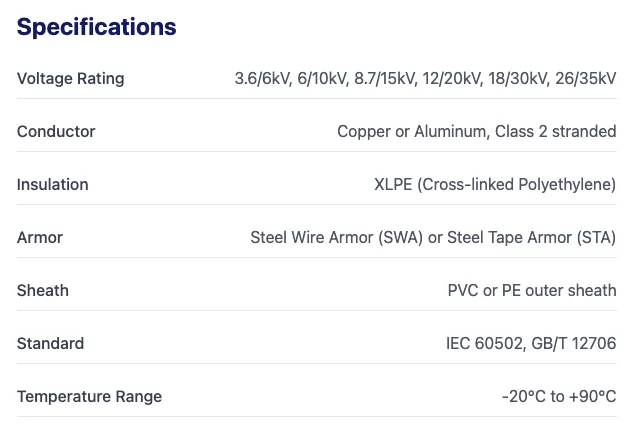This screenshot has width=642, height=425.
Task: Select the Copper or Aluminum conductor text
Action: click(405, 132)
